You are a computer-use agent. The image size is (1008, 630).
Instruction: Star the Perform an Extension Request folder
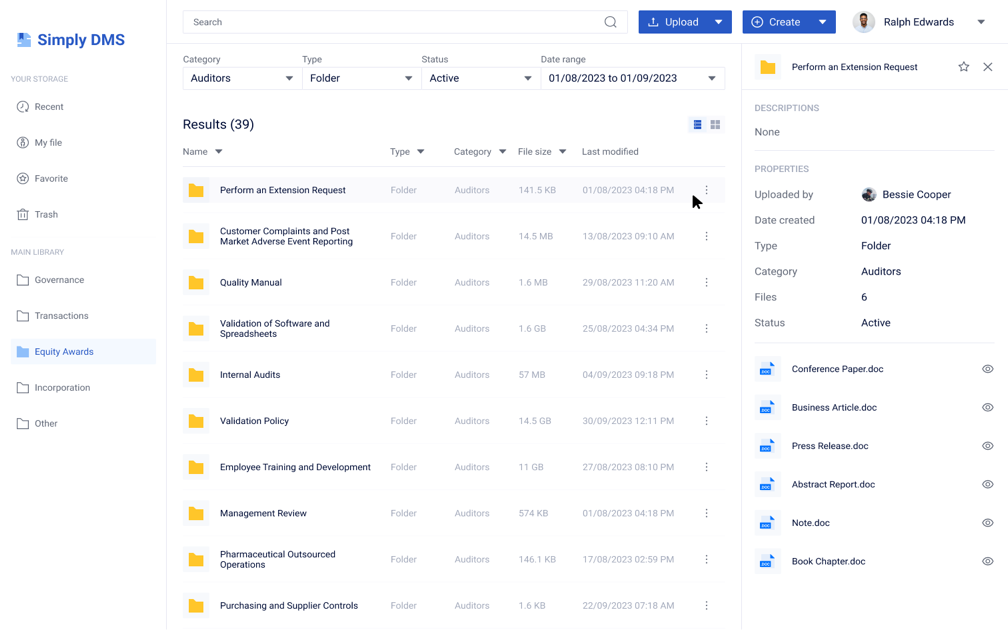point(963,67)
